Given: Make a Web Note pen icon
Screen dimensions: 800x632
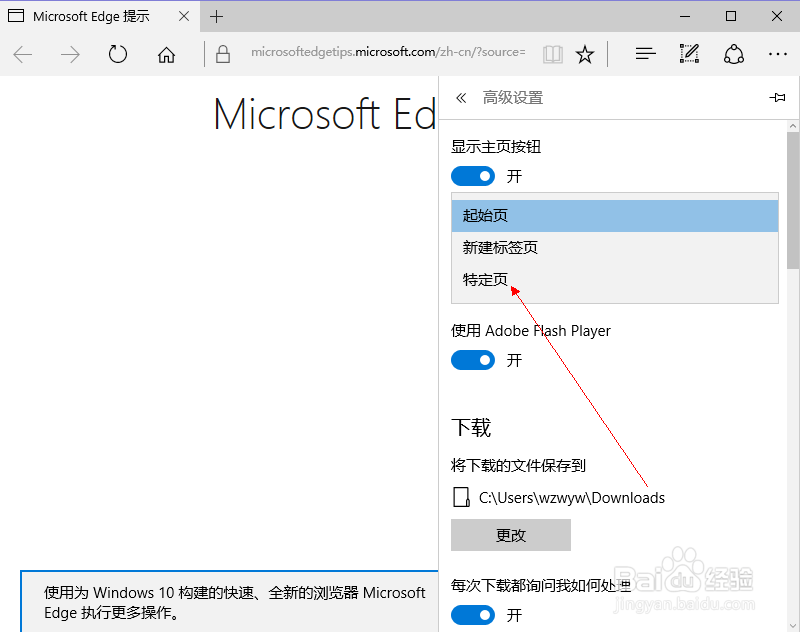Looking at the screenshot, I should (689, 54).
